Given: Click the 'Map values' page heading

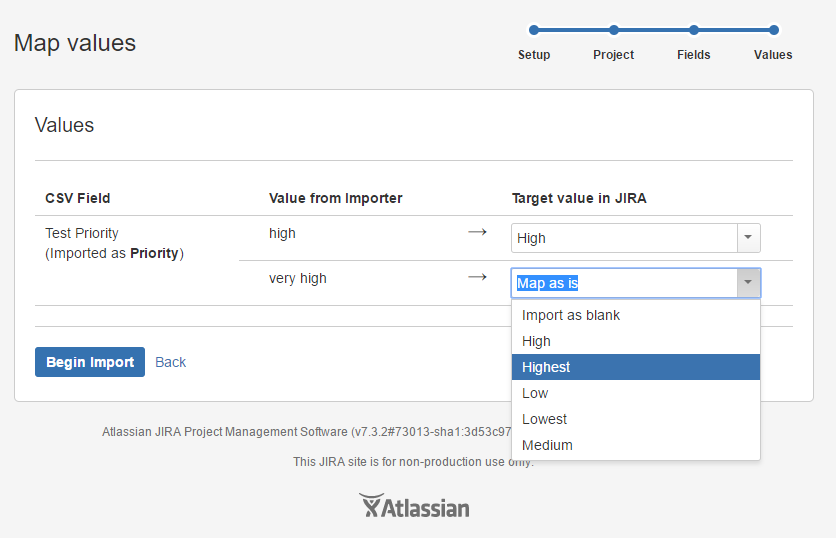Looking at the screenshot, I should click(75, 43).
